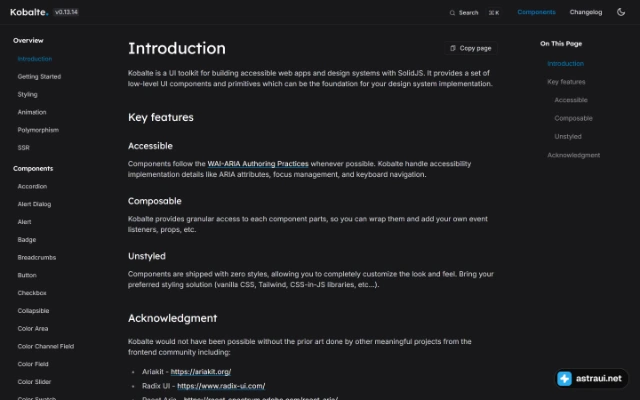This screenshot has width=640, height=400.
Task: Toggle the dark mode moon icon
Action: click(x=621, y=12)
